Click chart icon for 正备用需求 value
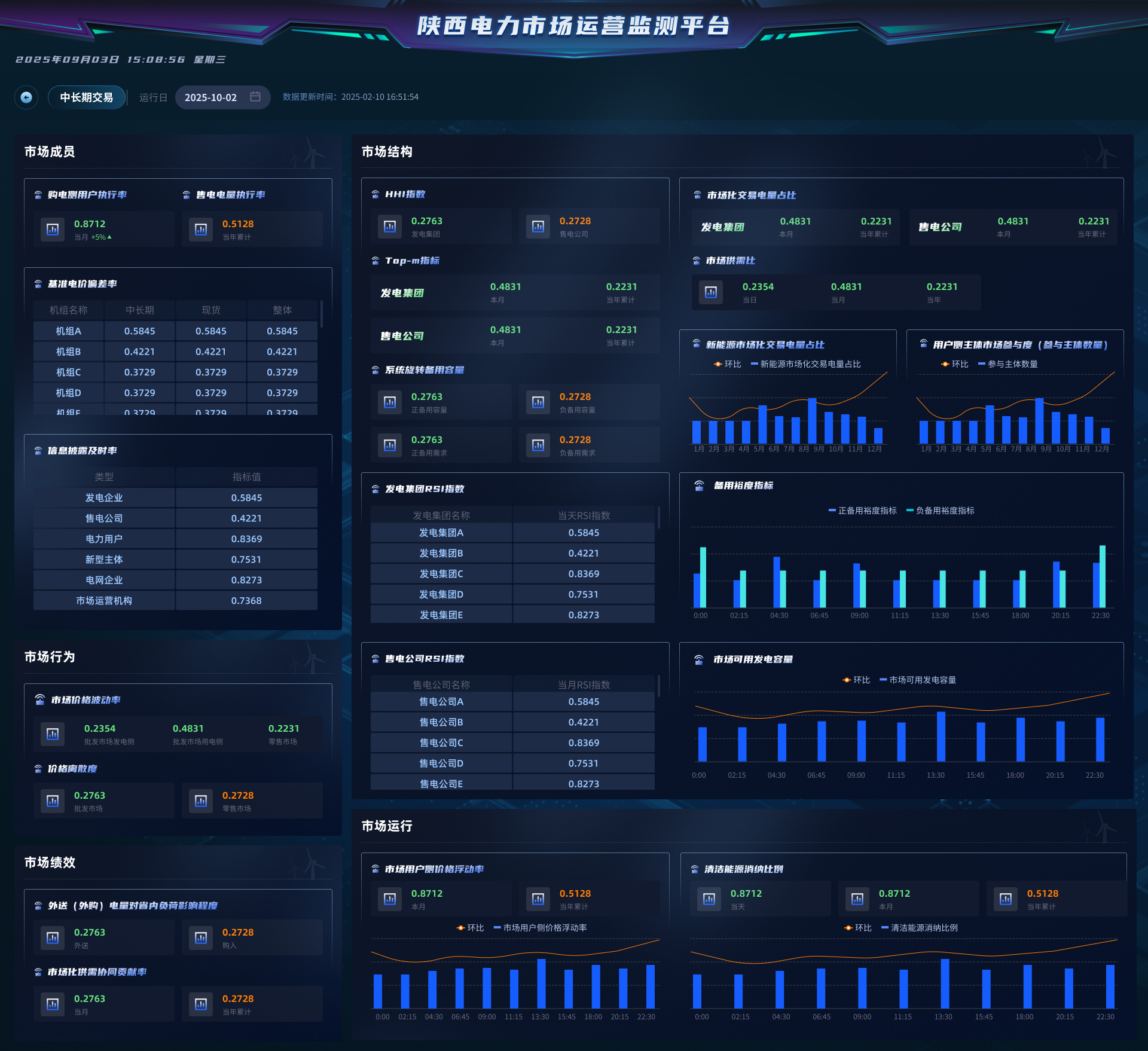Screen dimensions: 1148x1051 pyautogui.click(x=390, y=445)
